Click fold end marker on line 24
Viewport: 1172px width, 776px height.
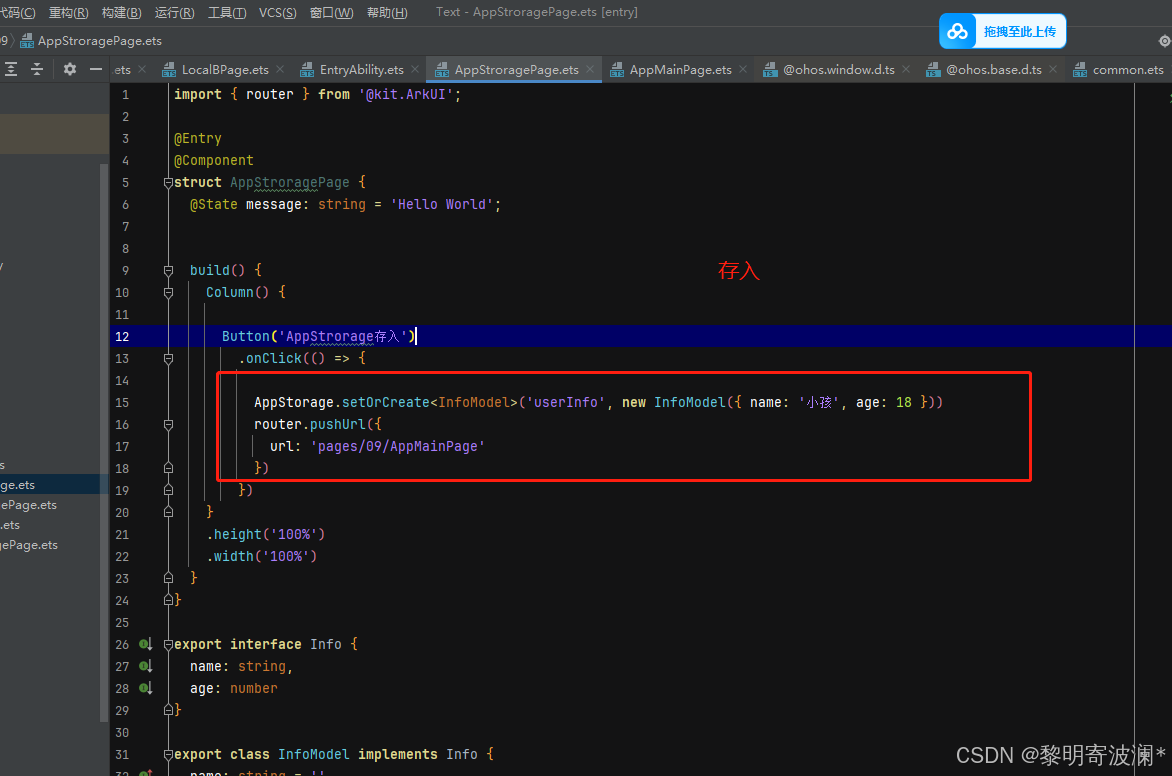pyautogui.click(x=168, y=600)
